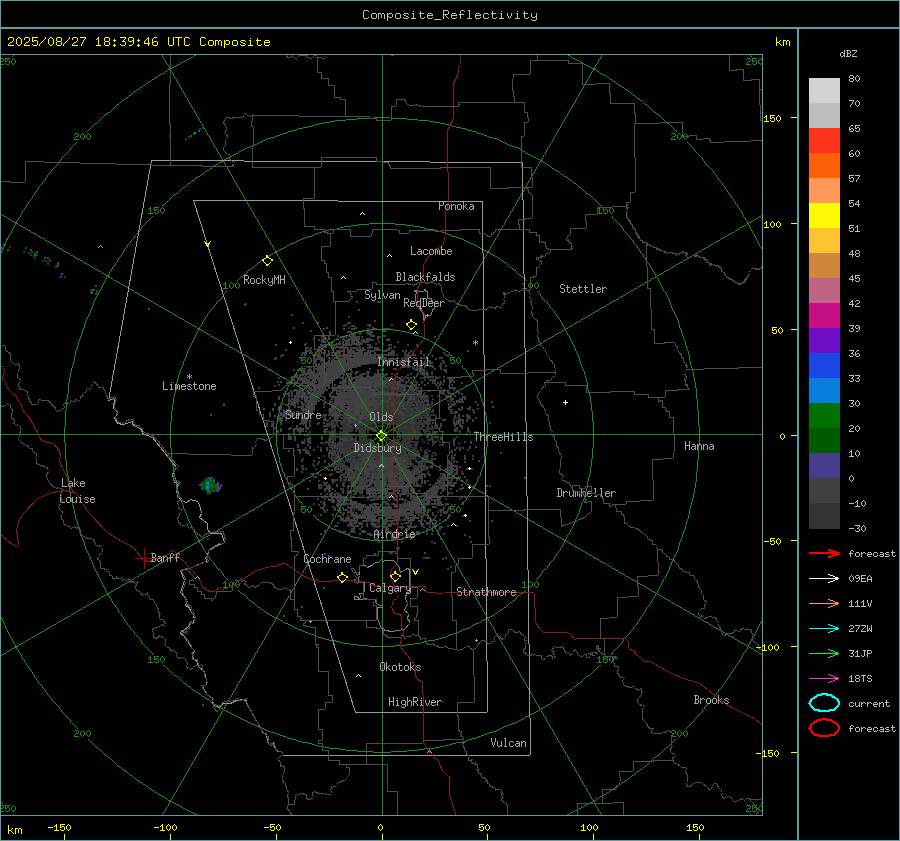Click the Lacombe label
Screen dimensions: 900x841
point(431,251)
